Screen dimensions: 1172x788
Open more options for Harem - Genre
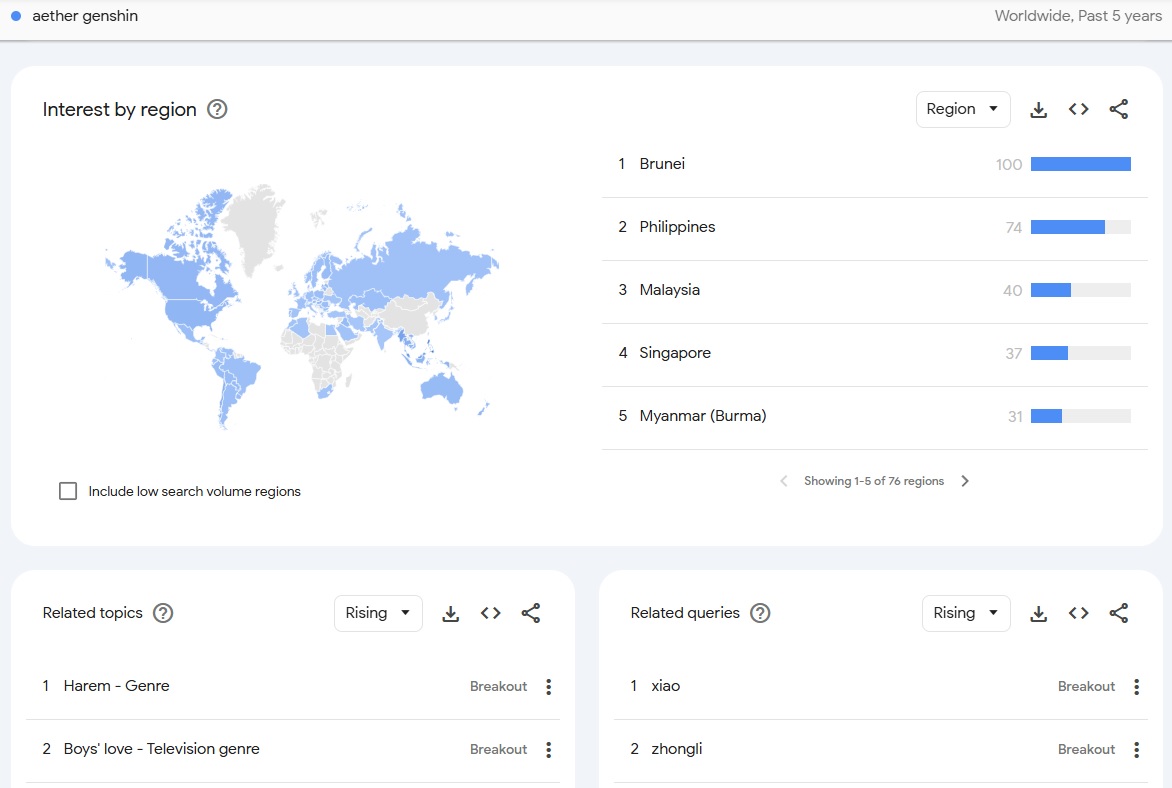point(549,686)
